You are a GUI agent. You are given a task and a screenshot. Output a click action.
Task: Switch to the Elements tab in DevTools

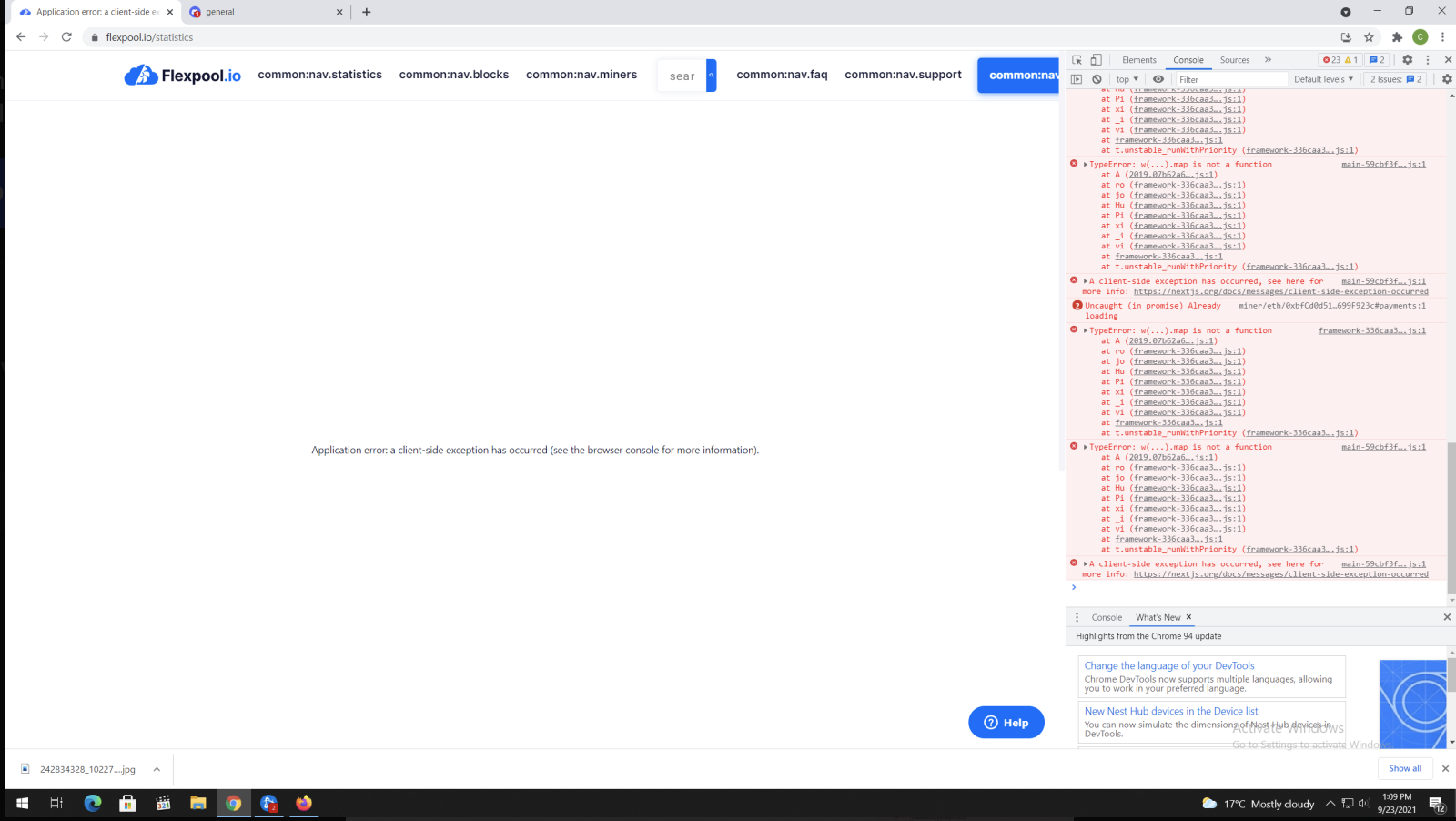(1138, 59)
